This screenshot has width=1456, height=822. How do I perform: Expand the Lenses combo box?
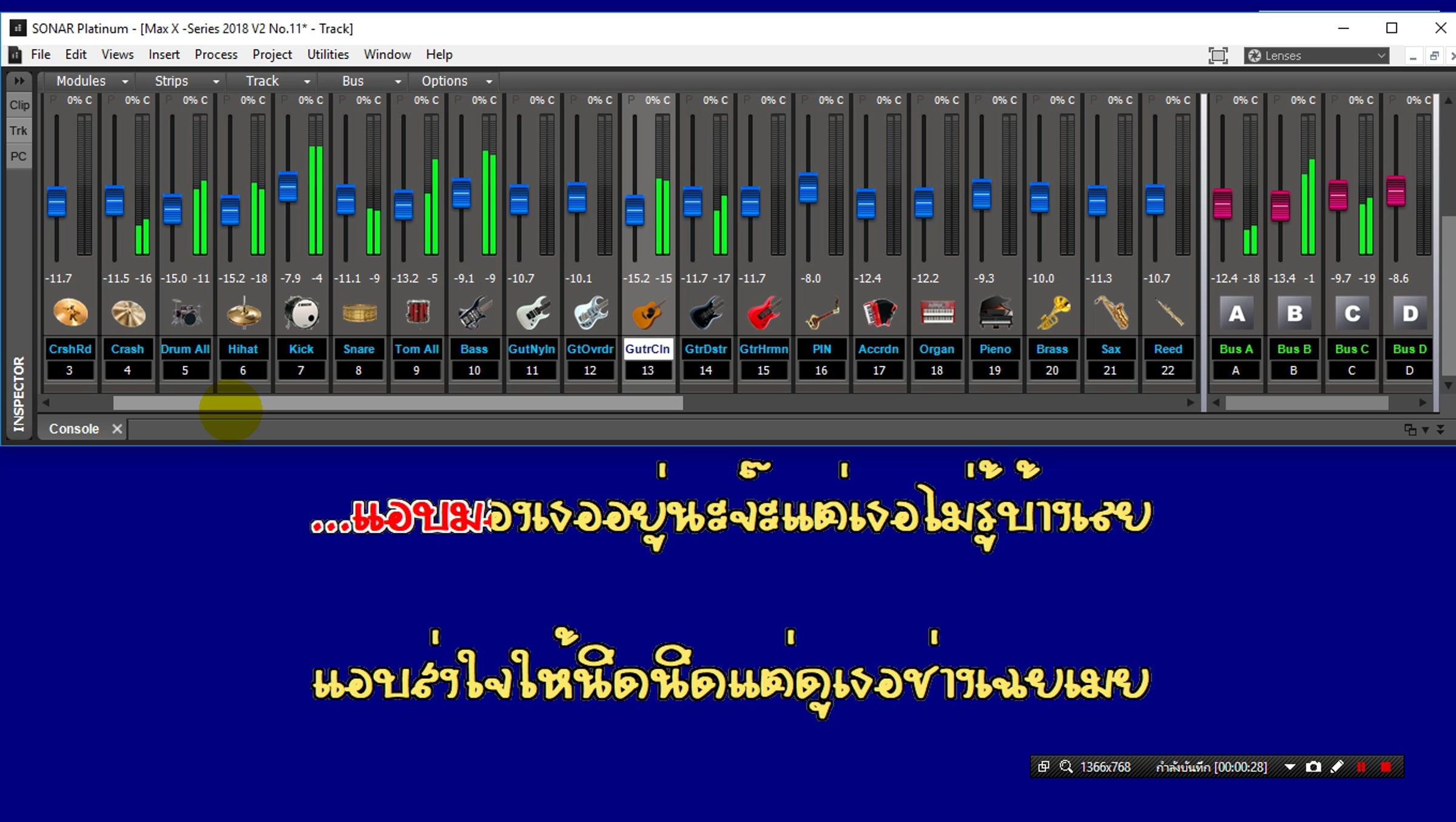(x=1381, y=55)
